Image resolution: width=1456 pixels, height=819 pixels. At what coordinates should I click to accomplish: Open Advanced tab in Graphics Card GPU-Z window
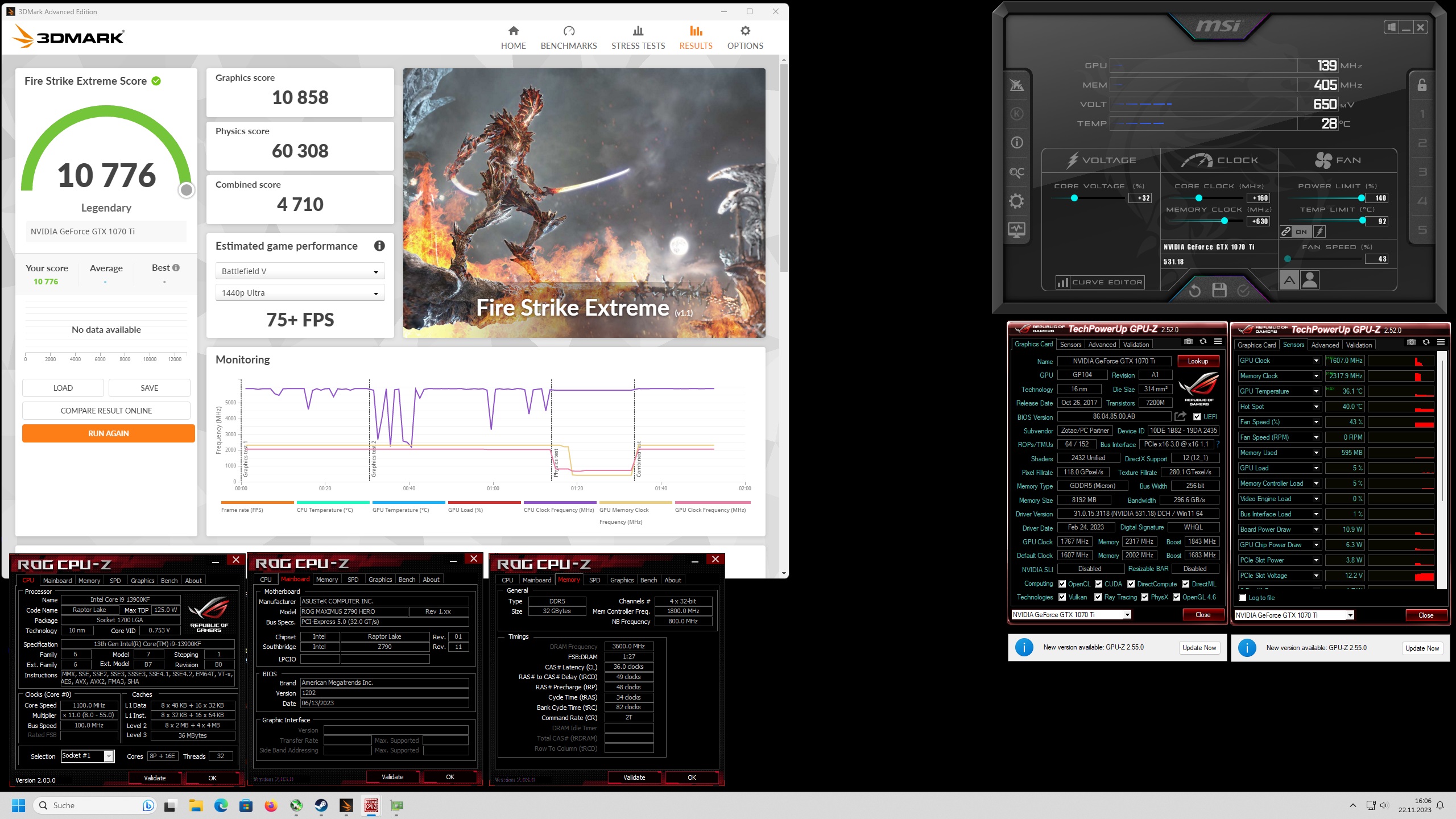coord(1102,345)
